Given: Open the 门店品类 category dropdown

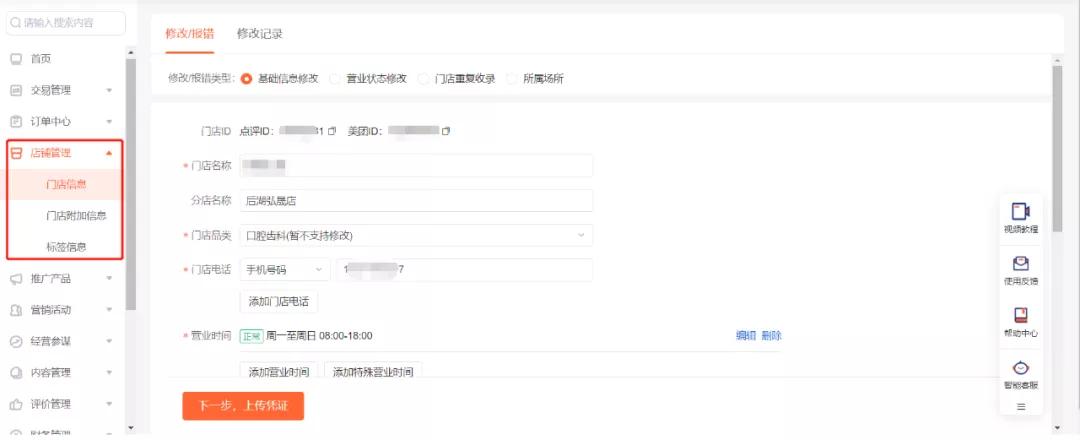Looking at the screenshot, I should point(416,235).
